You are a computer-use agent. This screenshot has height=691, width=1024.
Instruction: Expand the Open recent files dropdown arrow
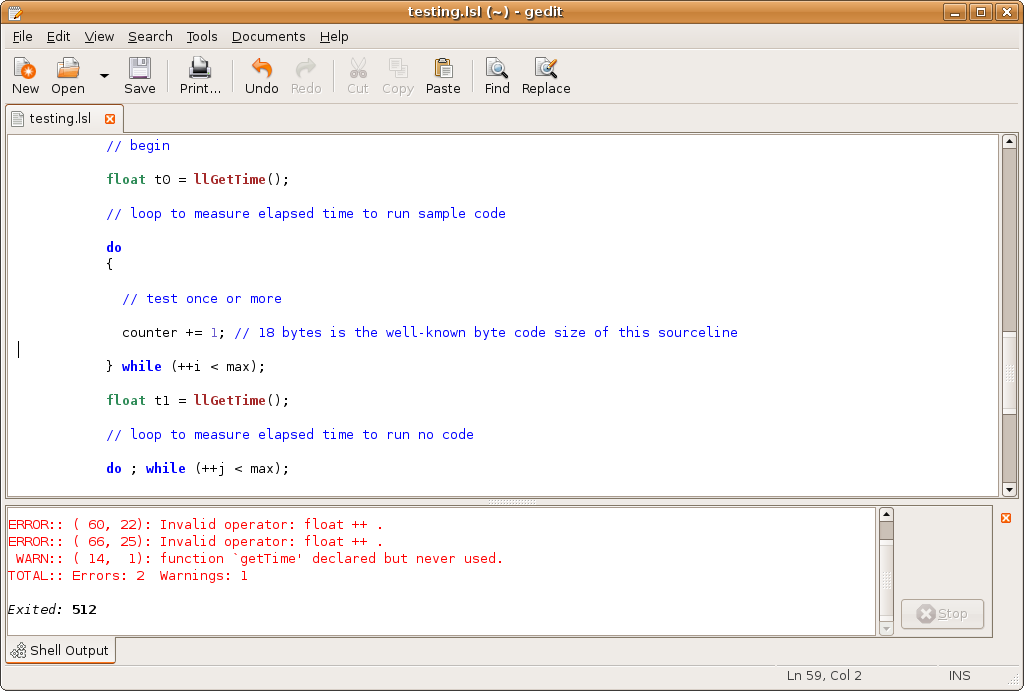coord(104,75)
